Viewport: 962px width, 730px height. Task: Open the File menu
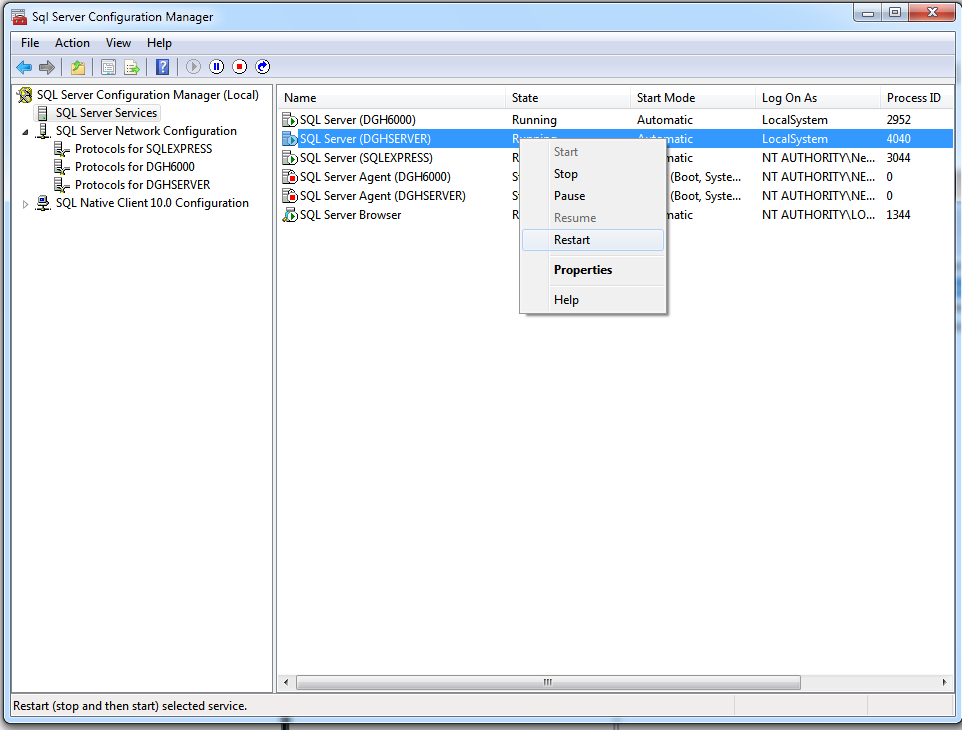(30, 43)
